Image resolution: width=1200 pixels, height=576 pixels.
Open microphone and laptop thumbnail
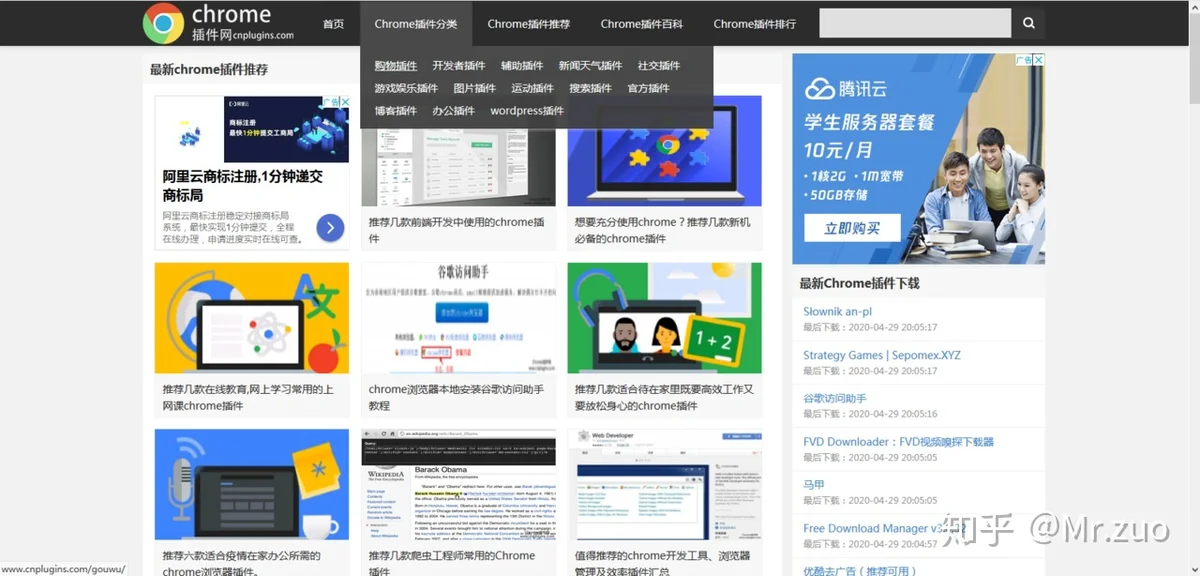pyautogui.click(x=252, y=485)
